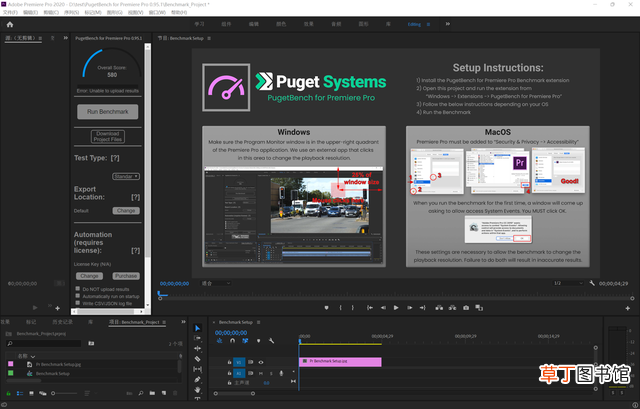This screenshot has height=409, width=640.
Task: Click Download Project Files button
Action: point(108,136)
